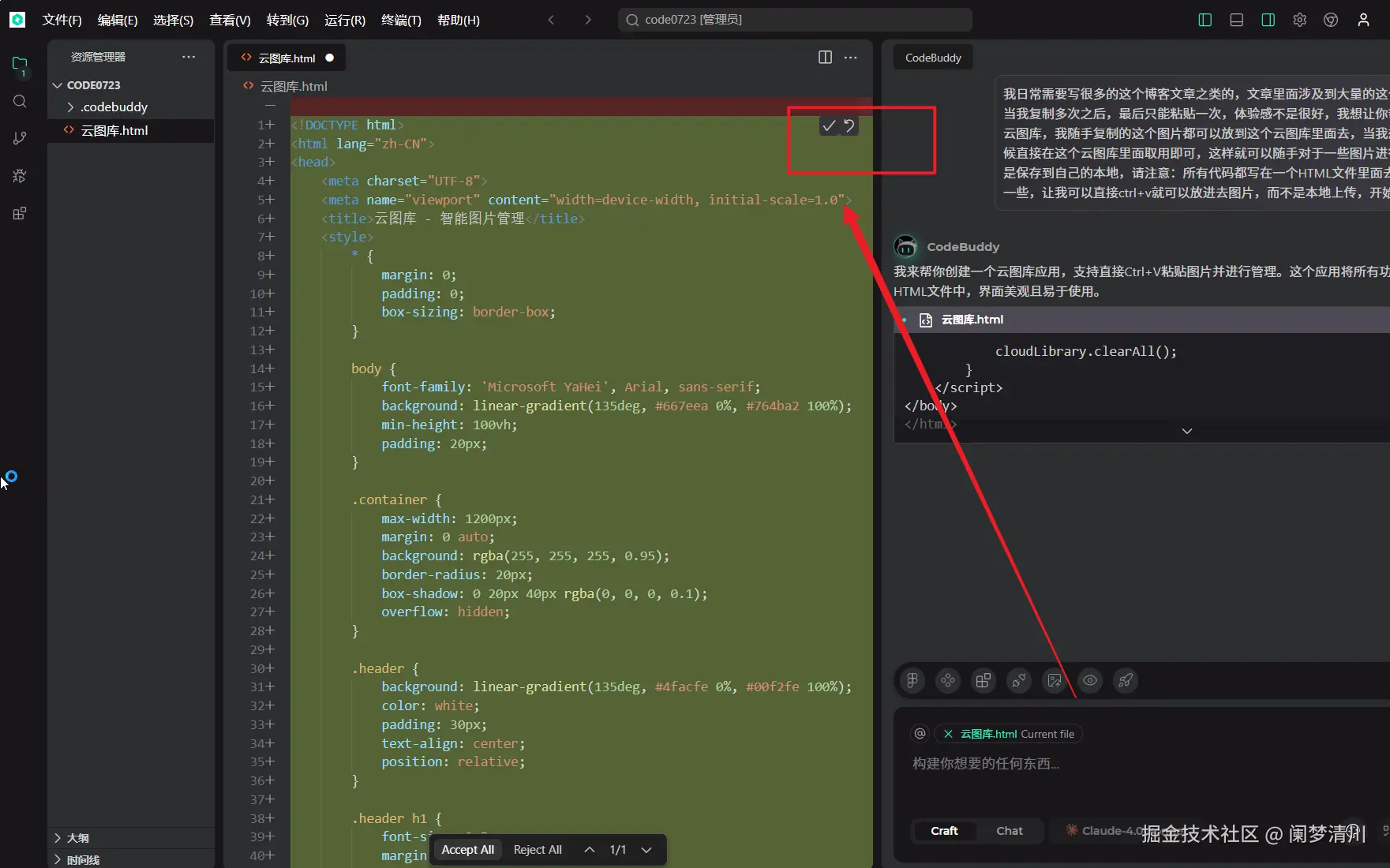This screenshot has height=868, width=1390.
Task: Click the #764ba2 color value in code
Action: [773, 406]
